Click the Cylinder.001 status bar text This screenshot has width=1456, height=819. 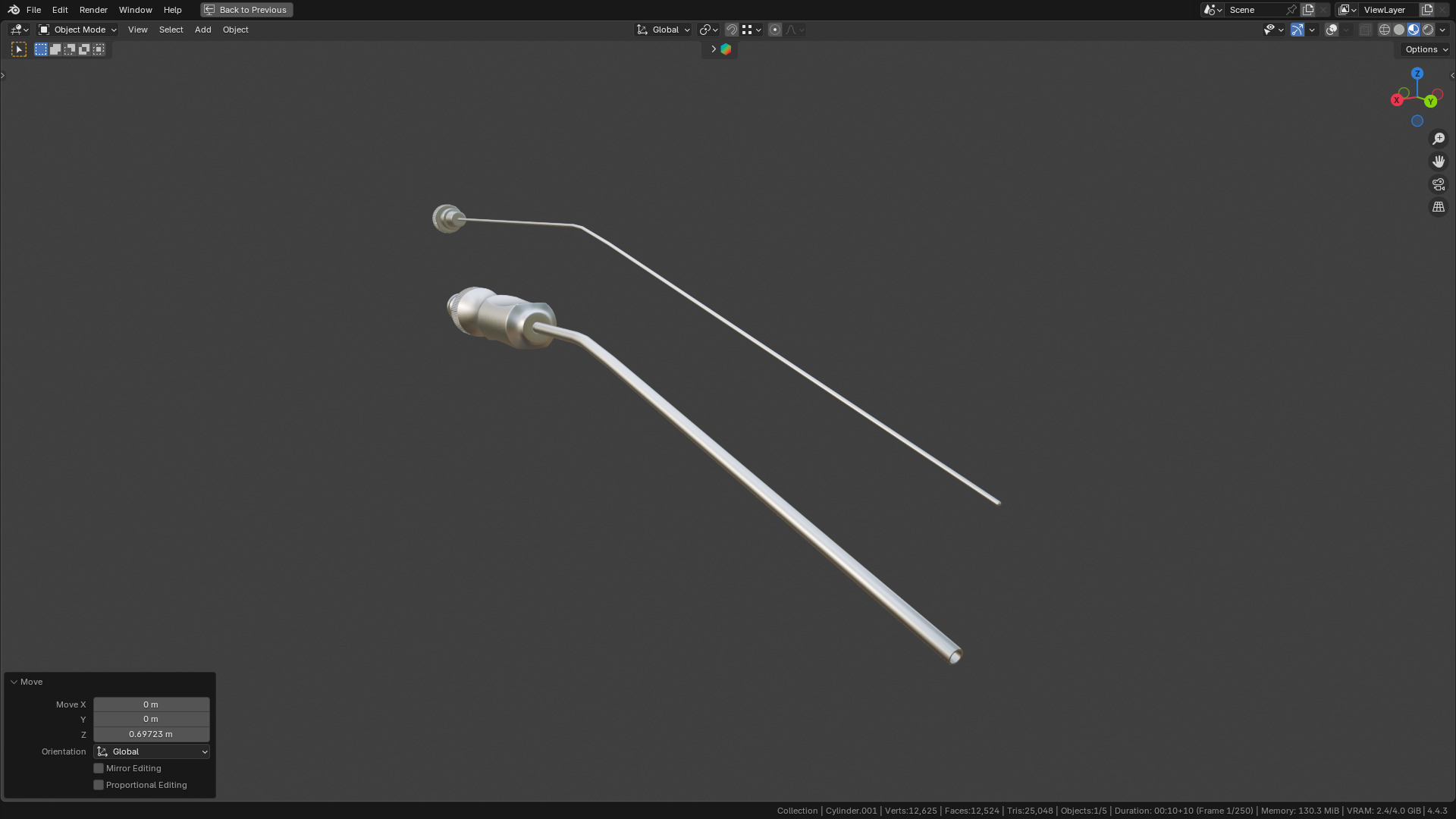click(851, 811)
